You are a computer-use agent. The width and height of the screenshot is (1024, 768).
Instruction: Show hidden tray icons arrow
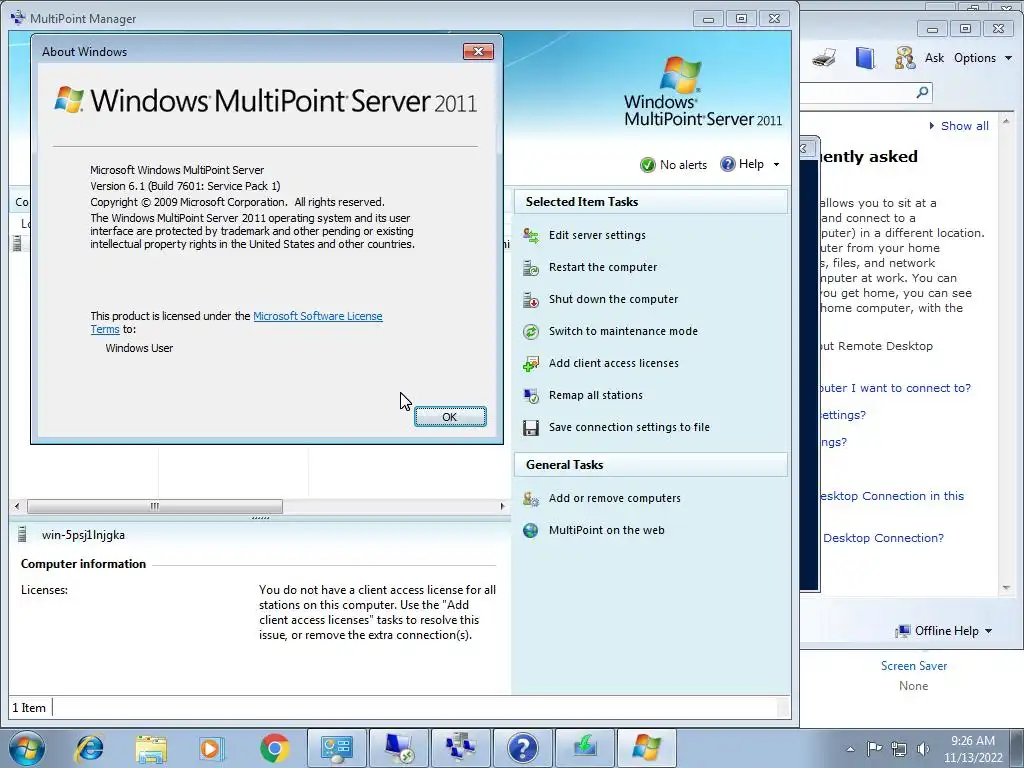pos(850,749)
